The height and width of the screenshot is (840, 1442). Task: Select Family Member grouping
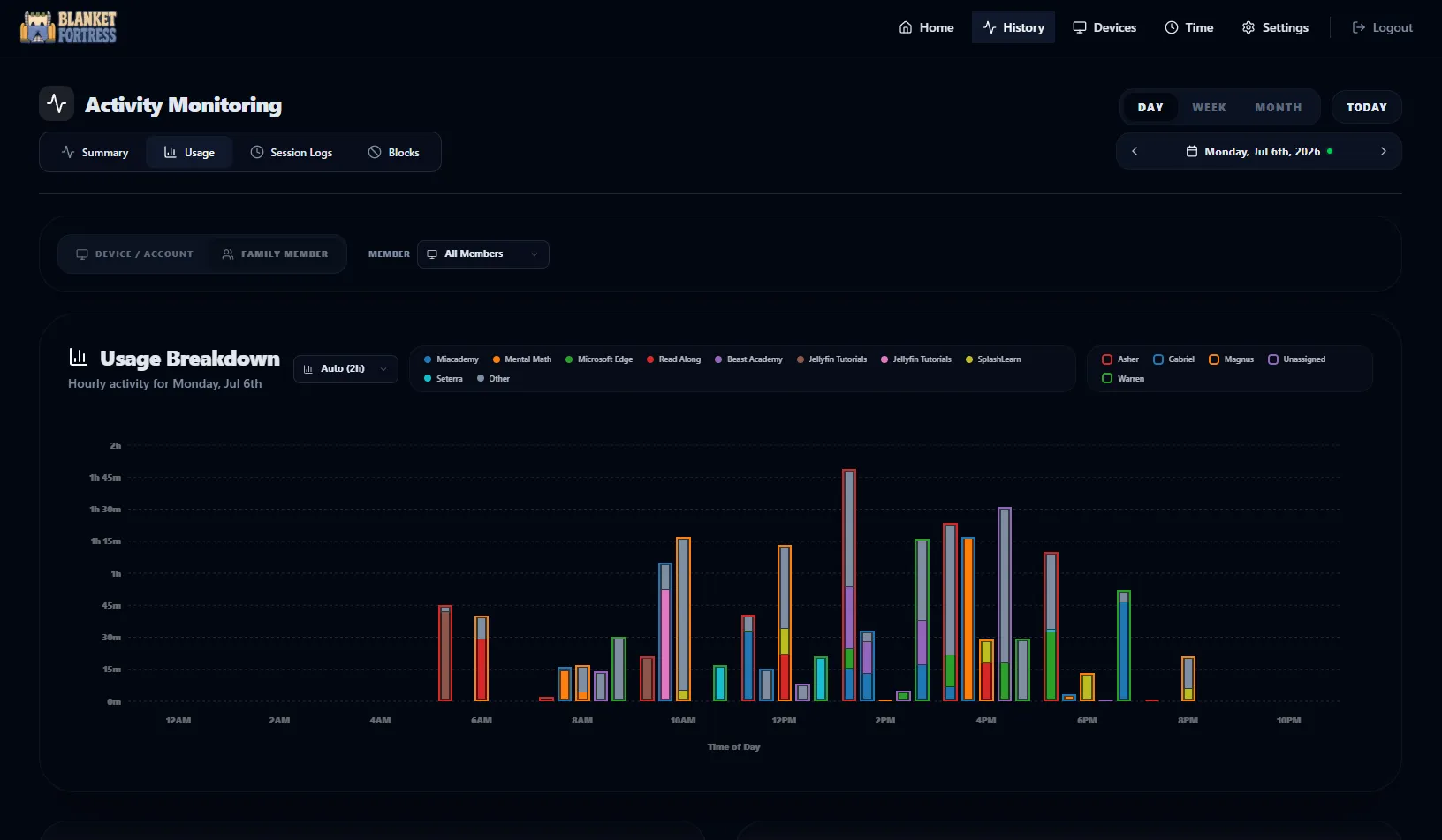click(275, 254)
